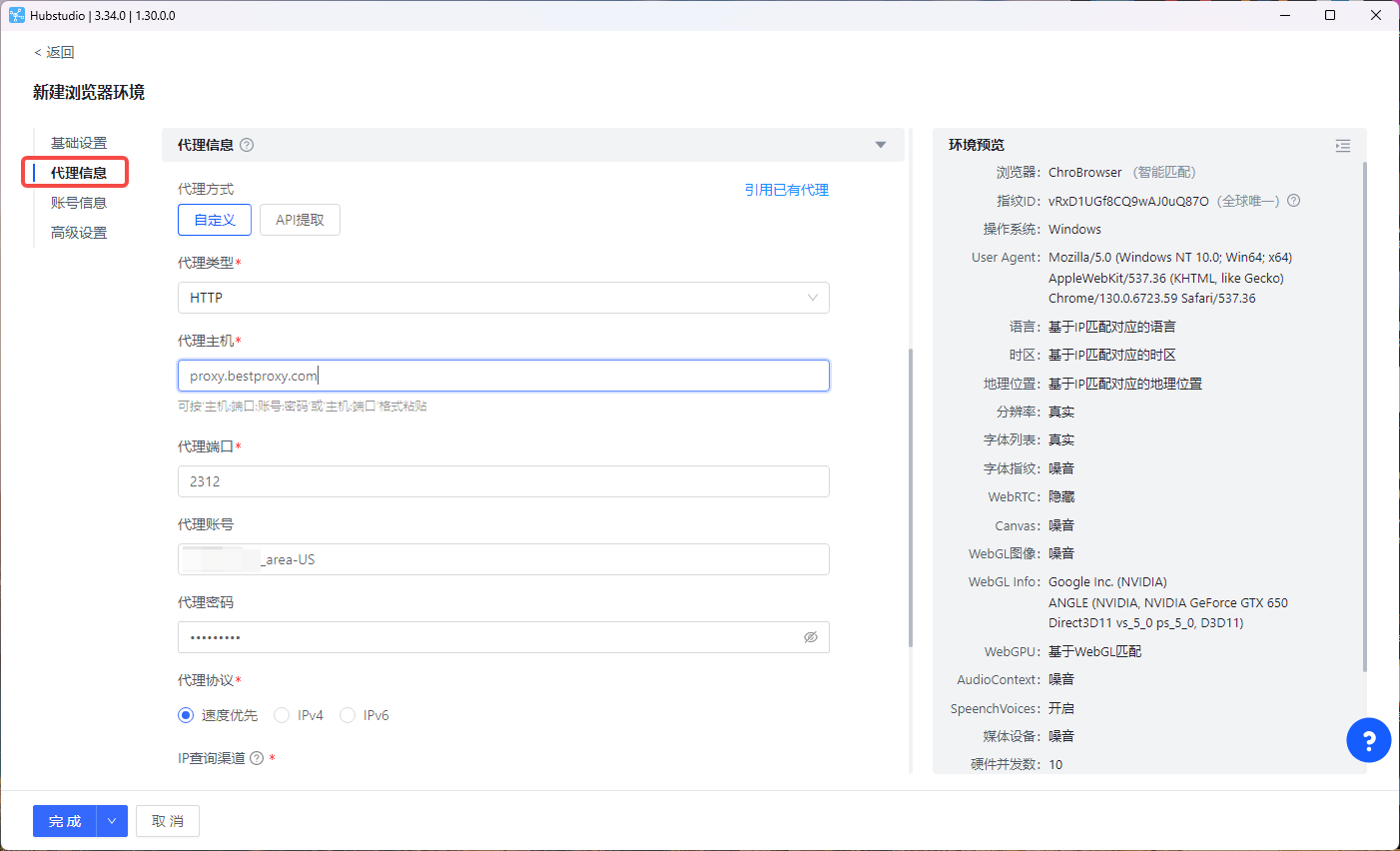Viewport: 1400px width, 851px height.
Task: Go back via 返回 link
Action: (x=54, y=52)
